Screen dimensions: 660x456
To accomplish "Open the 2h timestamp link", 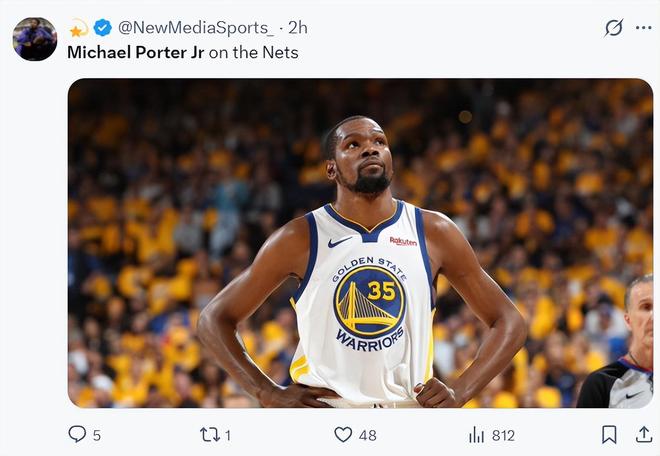I will click(x=298, y=28).
